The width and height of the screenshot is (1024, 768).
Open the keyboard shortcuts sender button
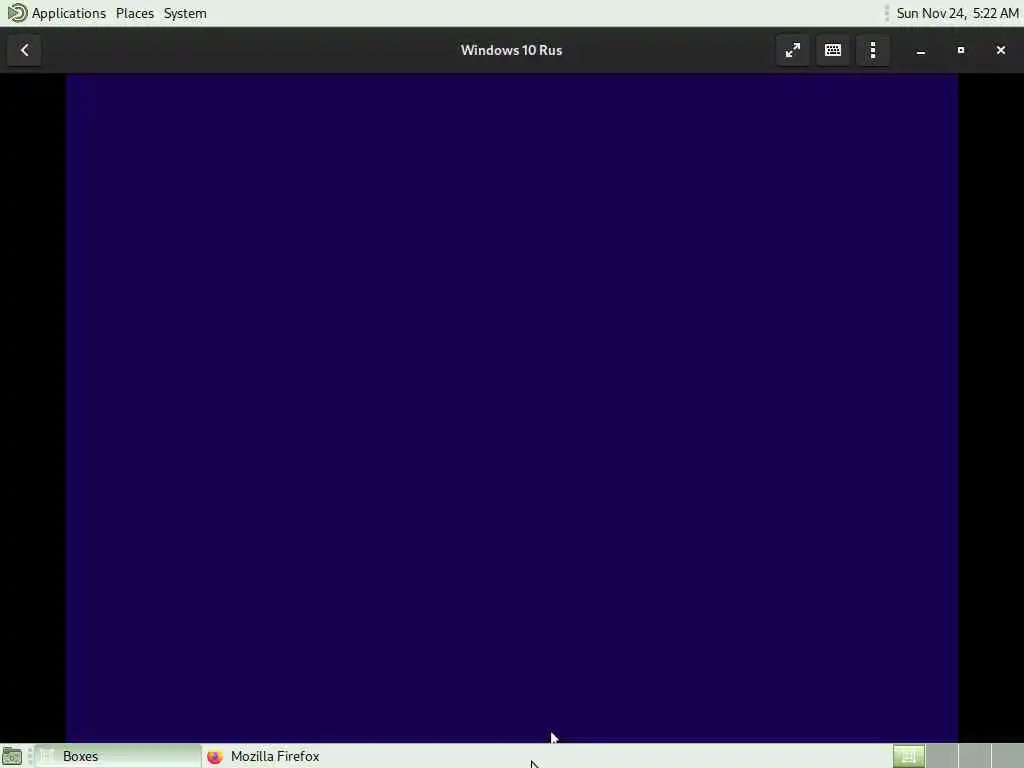click(833, 50)
